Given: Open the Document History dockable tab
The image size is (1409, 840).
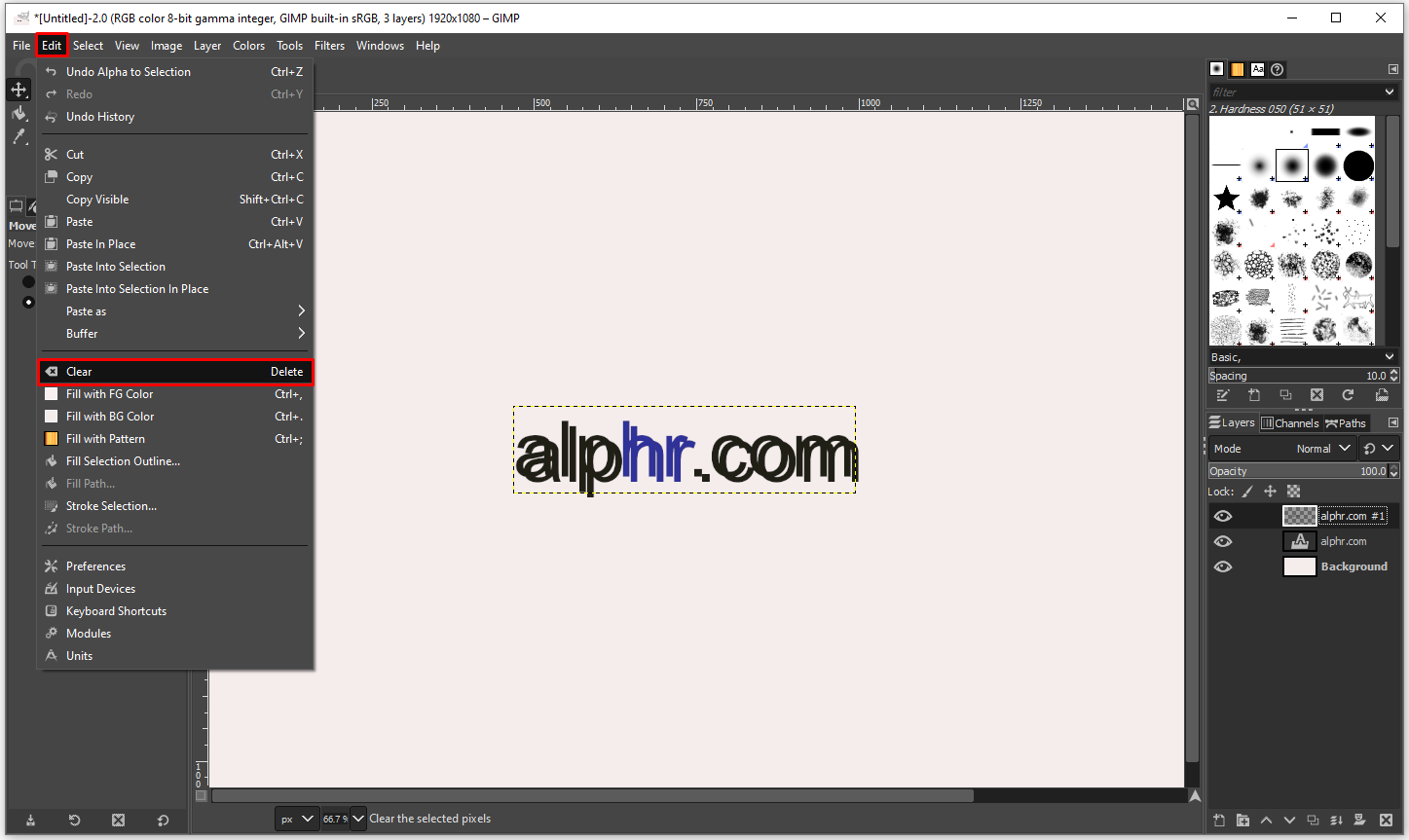Looking at the screenshot, I should [x=1278, y=69].
